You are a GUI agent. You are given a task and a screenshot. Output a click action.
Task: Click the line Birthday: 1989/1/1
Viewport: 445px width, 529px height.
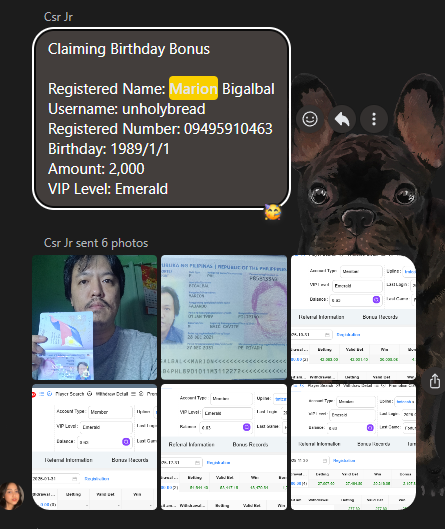[109, 149]
